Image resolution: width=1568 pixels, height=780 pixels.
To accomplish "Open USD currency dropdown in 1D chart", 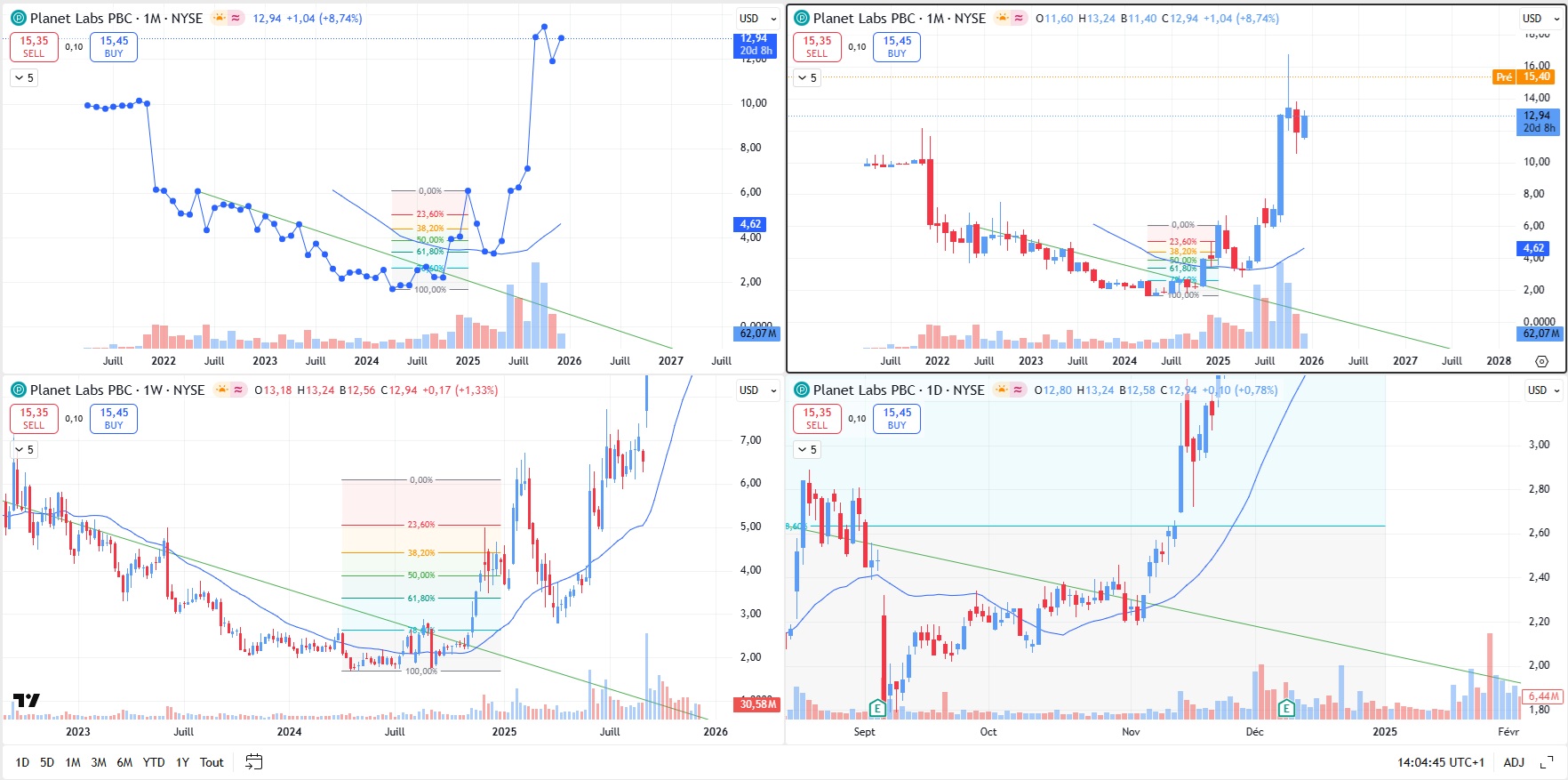I will (x=1545, y=390).
